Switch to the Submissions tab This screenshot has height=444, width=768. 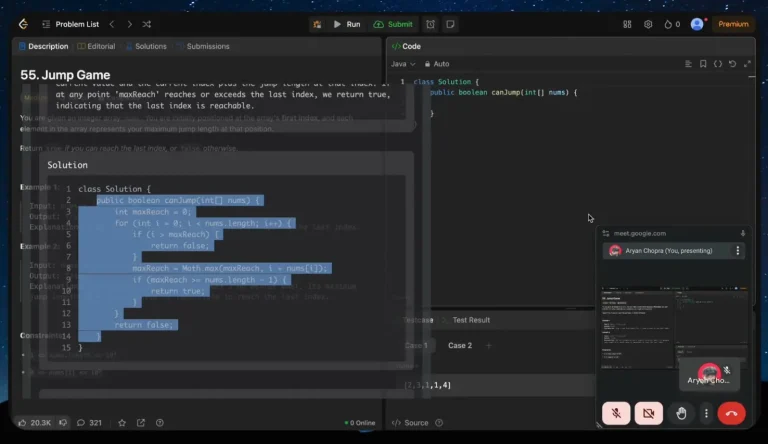[203, 46]
